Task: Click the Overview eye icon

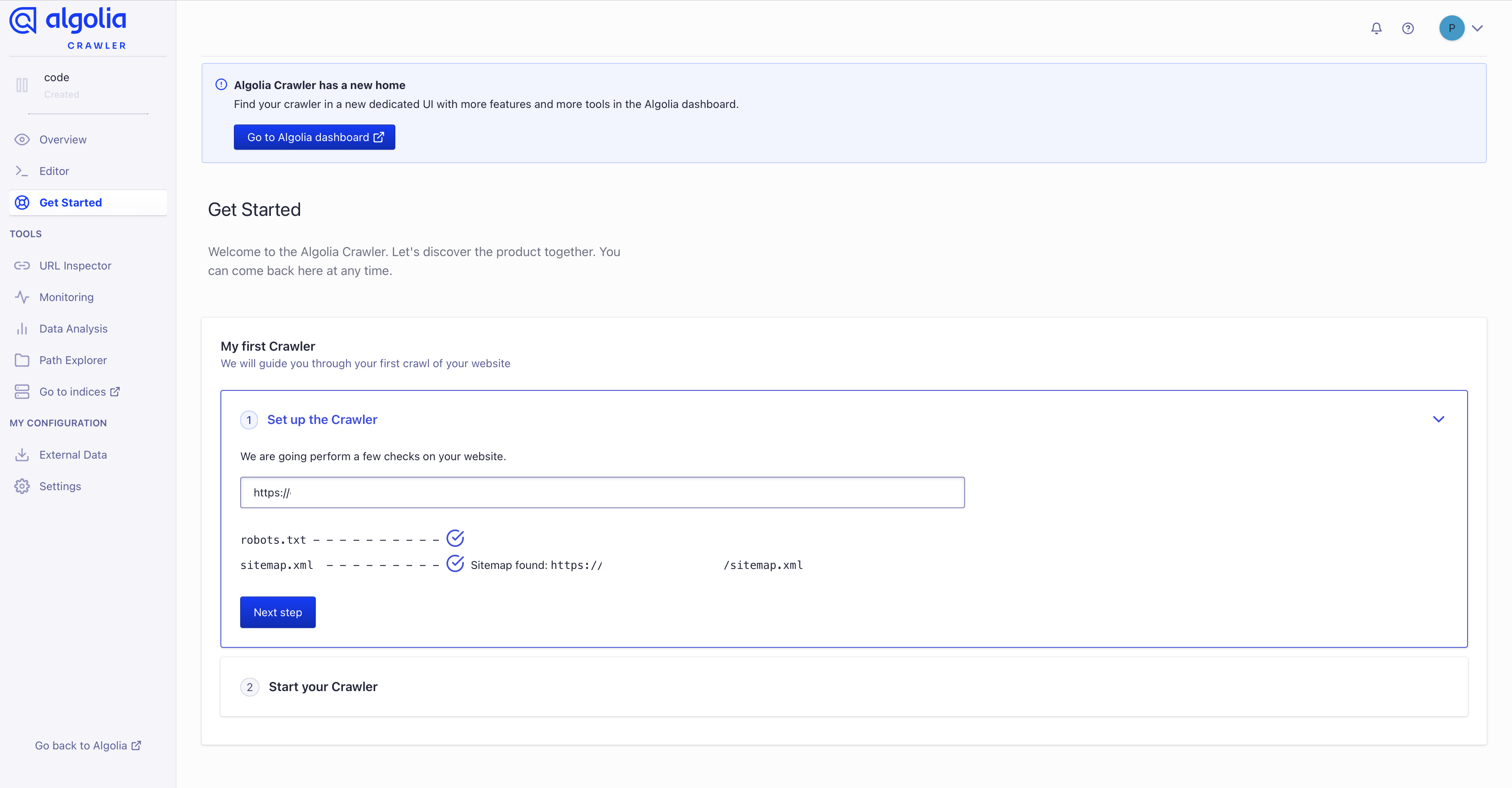Action: [x=22, y=139]
